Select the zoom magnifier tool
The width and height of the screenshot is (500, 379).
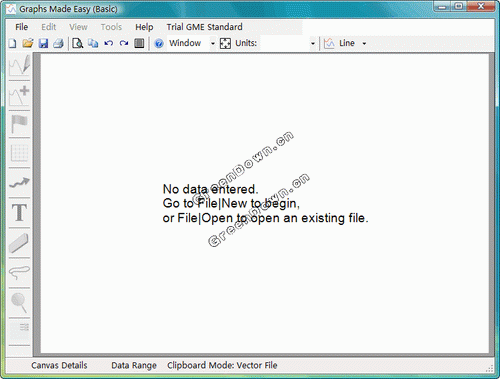pos(19,302)
